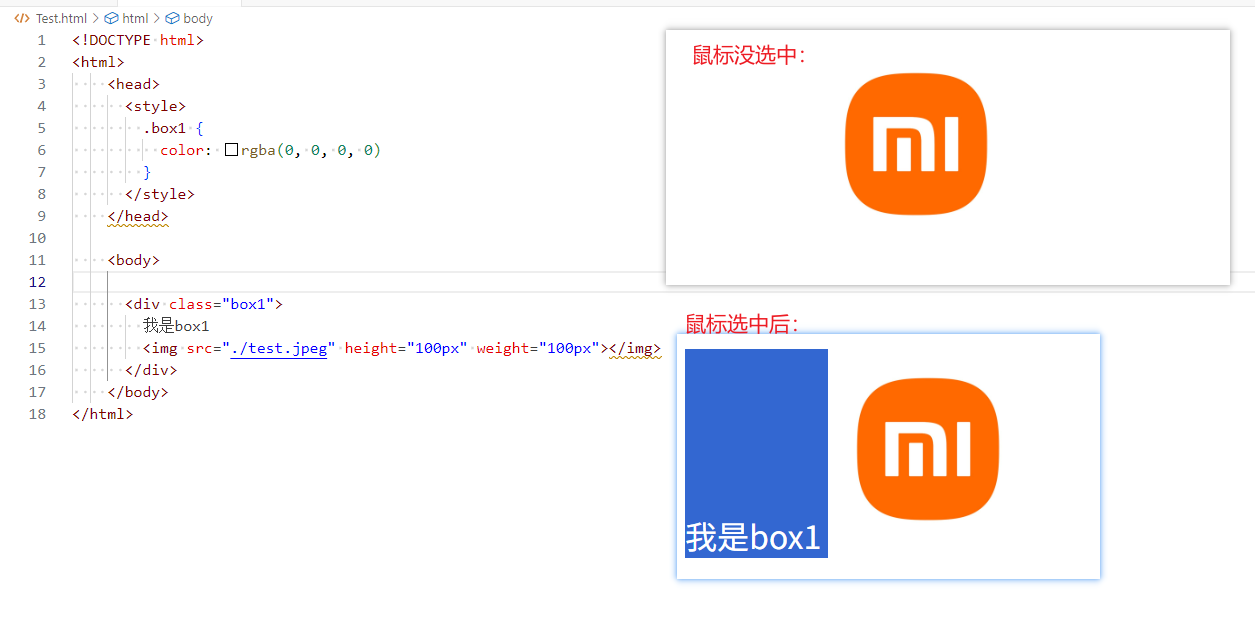Click the opening <body> tag
Screen dimensions: 1255x637
pos(134,260)
